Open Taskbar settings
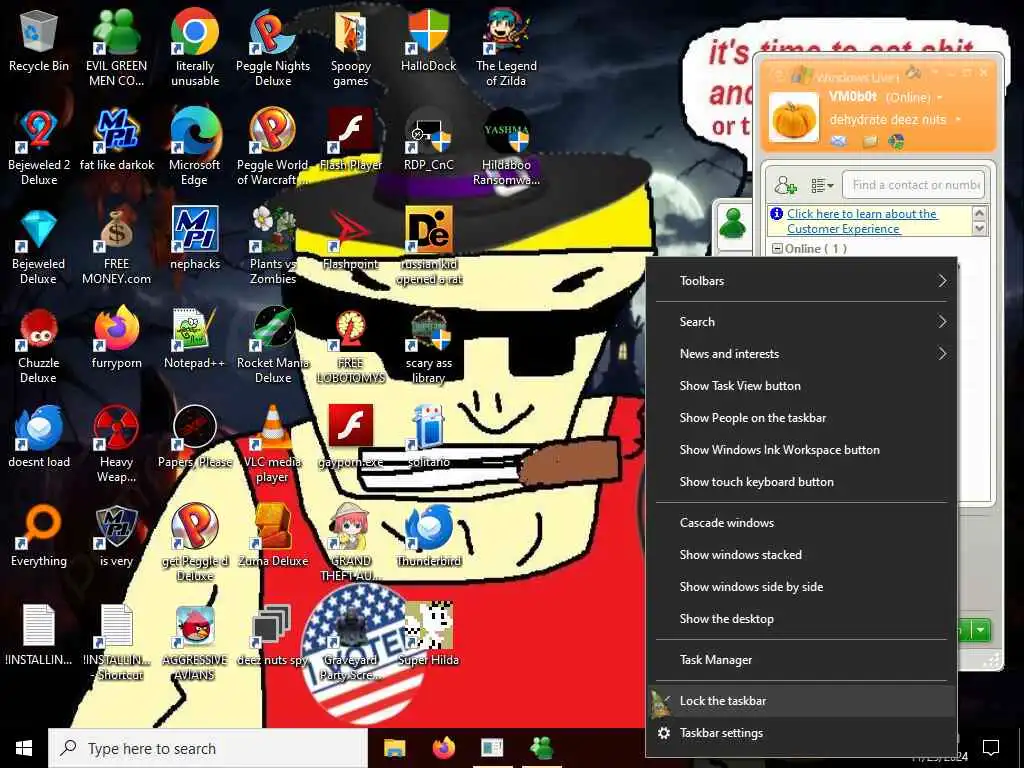Viewport: 1024px width, 768px height. 801,733
